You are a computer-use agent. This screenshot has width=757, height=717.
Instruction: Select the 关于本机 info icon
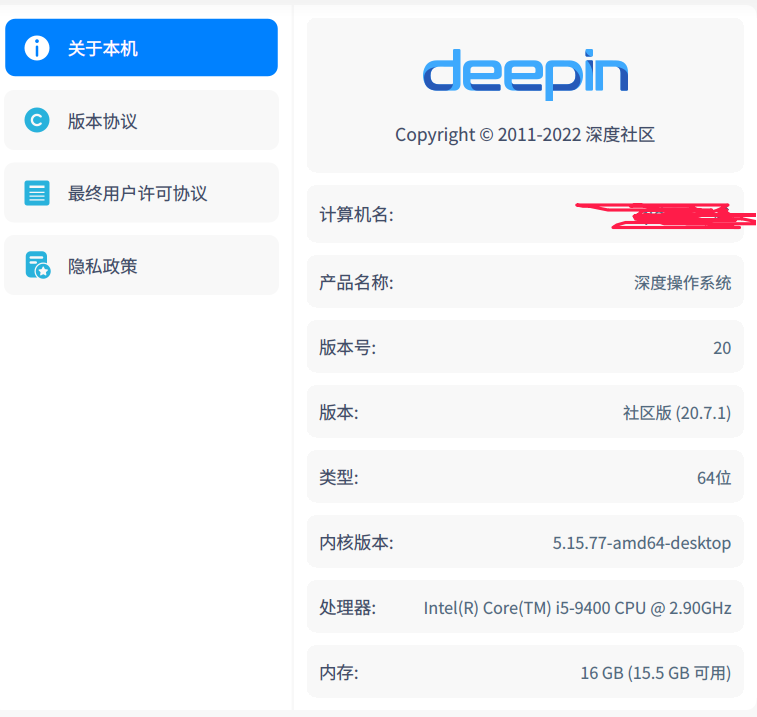tap(37, 48)
